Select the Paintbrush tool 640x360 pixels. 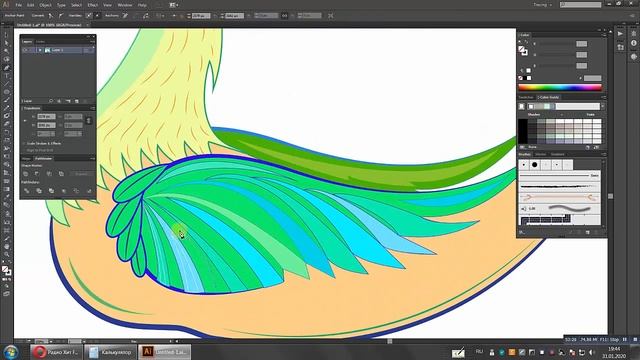(6, 100)
